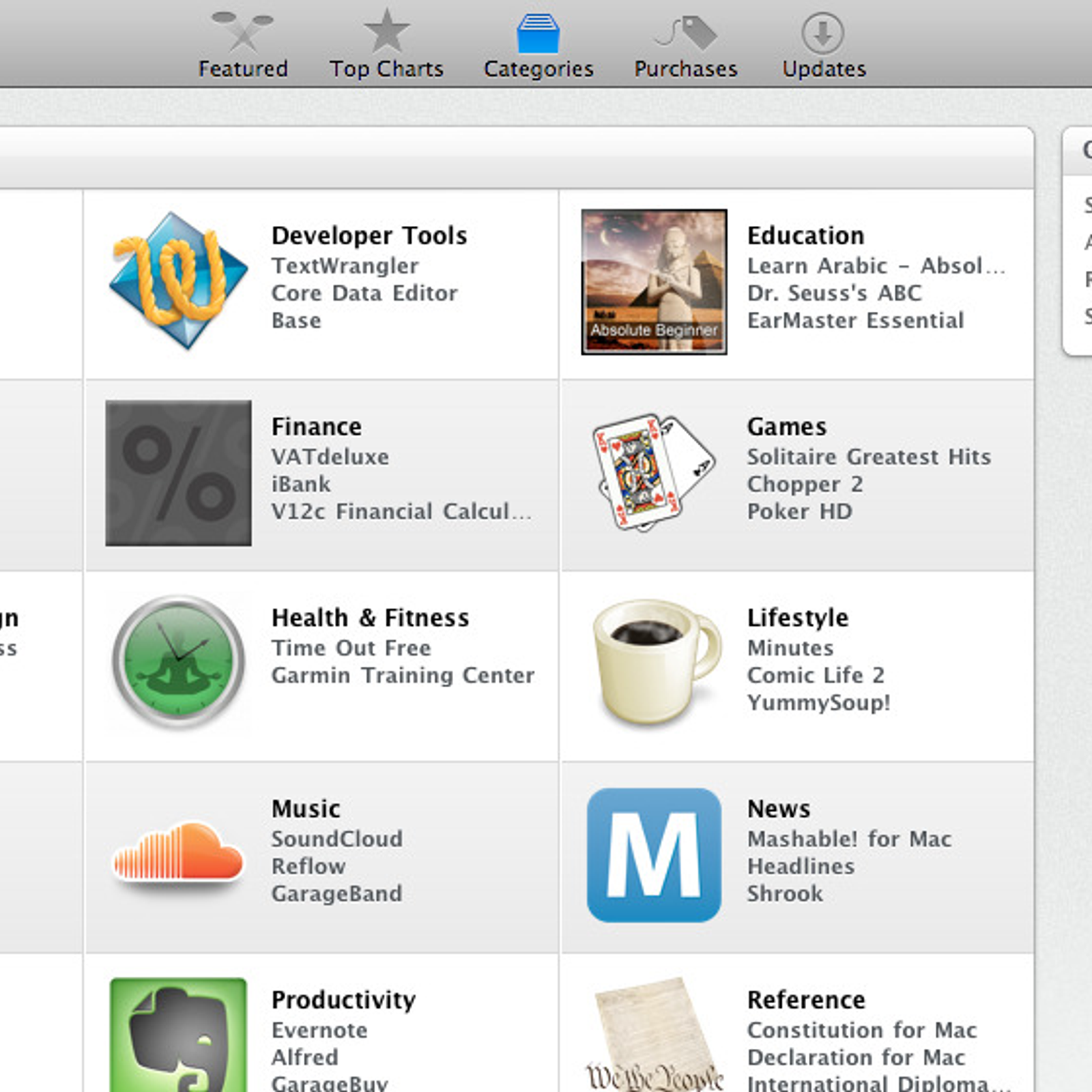This screenshot has height=1092, width=1092.
Task: Open the Reference category heading
Action: pyautogui.click(x=806, y=1000)
